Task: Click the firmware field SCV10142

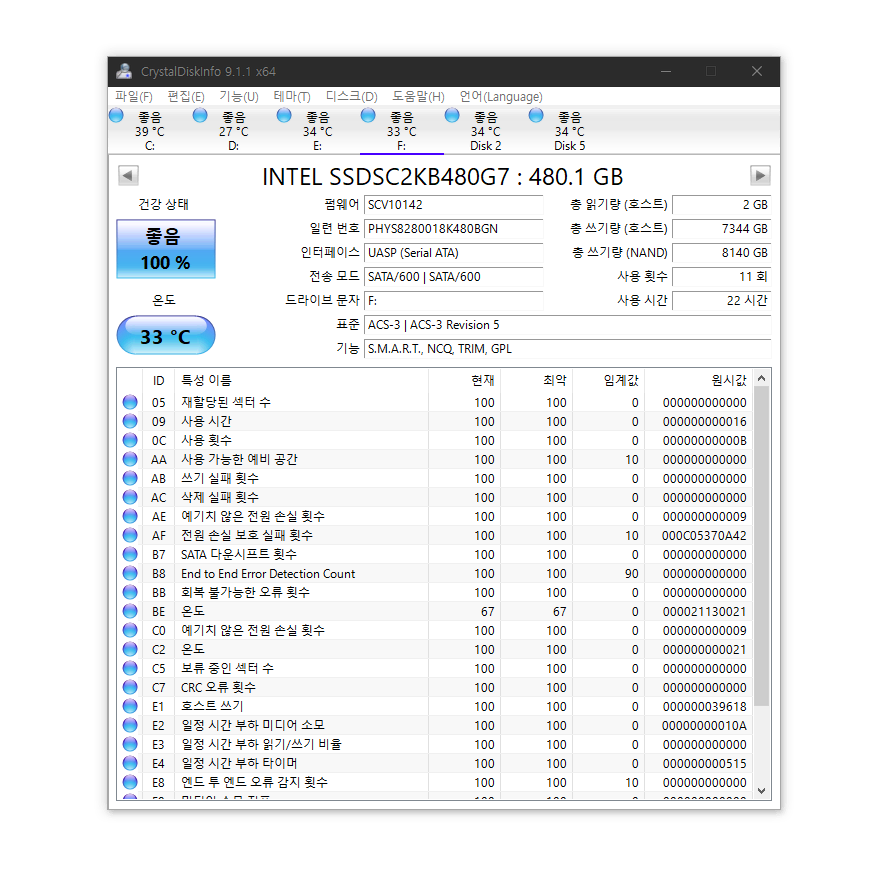Action: tap(454, 205)
